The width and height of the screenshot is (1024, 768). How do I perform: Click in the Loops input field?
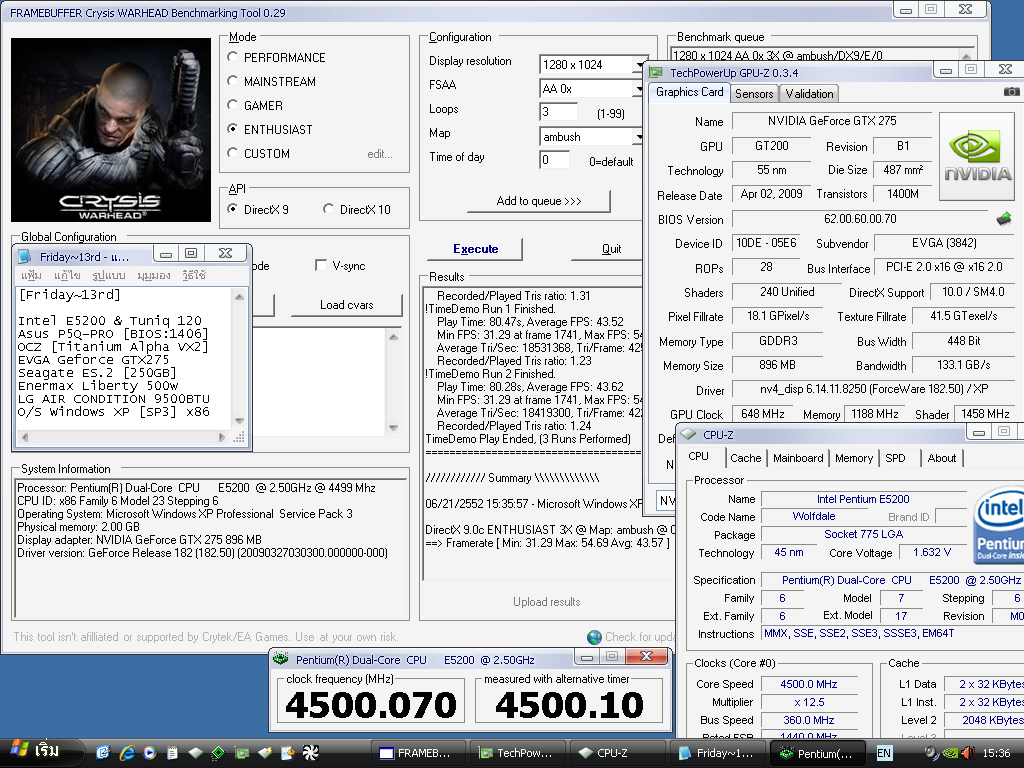[x=558, y=112]
